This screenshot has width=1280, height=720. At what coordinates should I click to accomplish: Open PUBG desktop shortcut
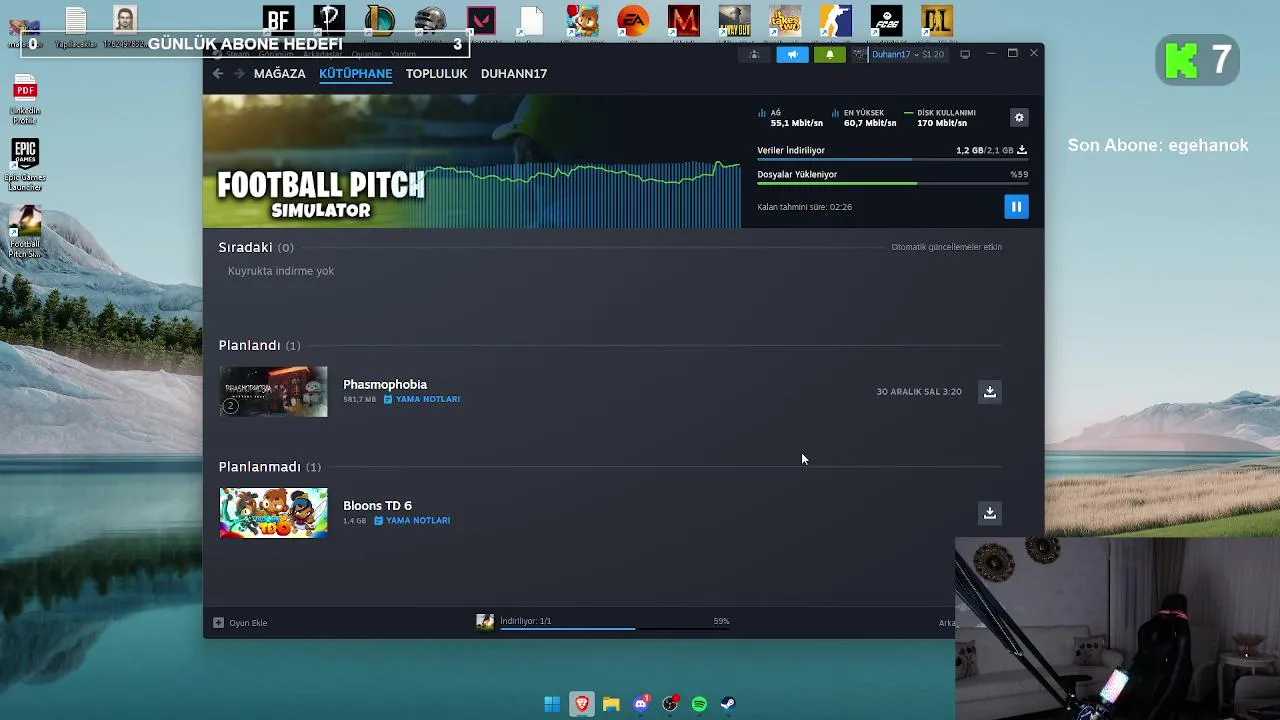(430, 22)
